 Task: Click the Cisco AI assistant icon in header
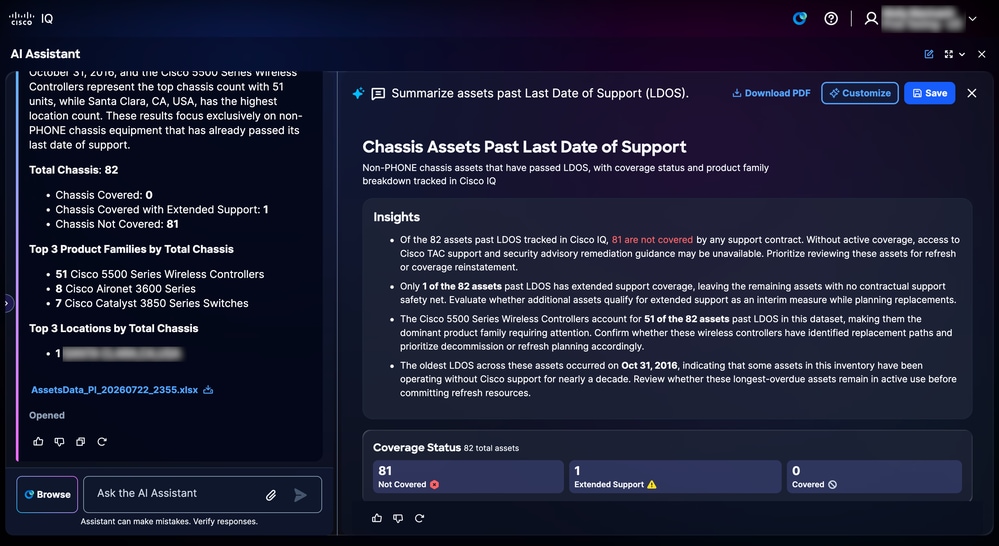click(800, 18)
